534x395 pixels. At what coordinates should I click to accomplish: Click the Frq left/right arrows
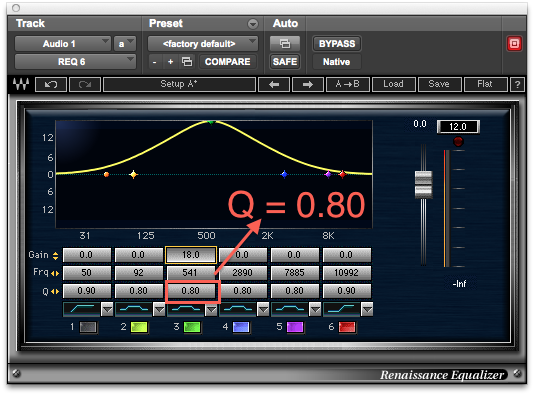tap(55, 273)
